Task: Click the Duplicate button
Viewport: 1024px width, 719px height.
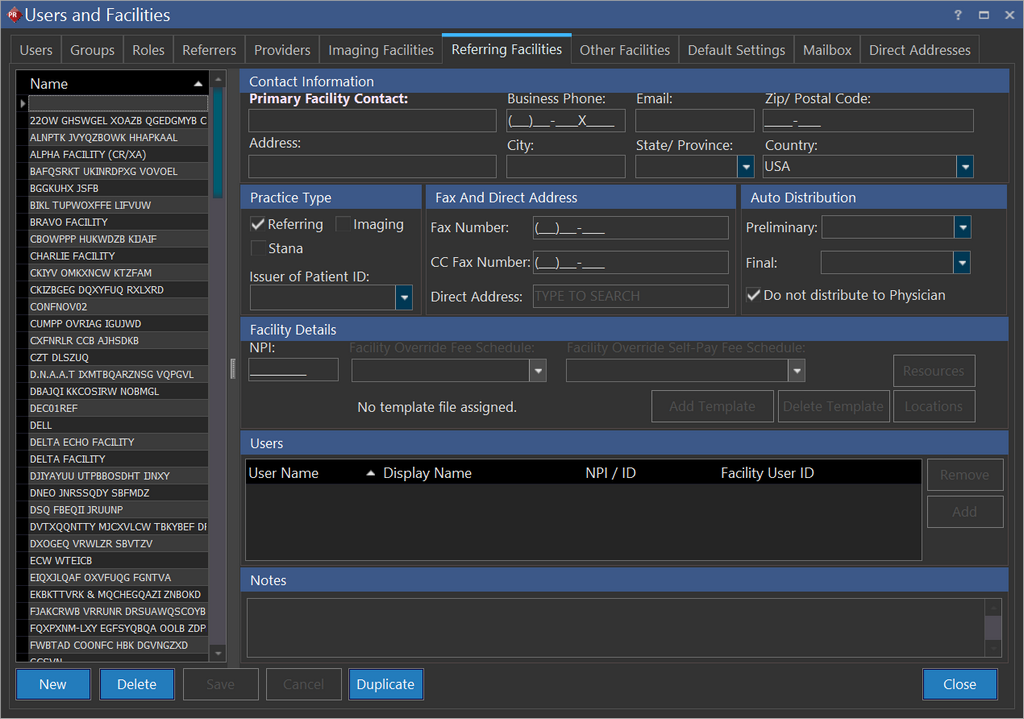Action: 385,684
